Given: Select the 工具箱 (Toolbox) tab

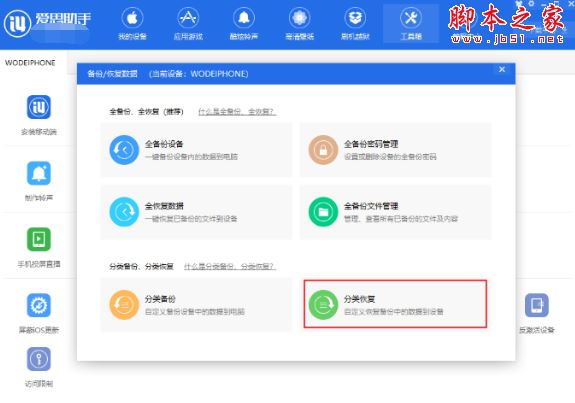Looking at the screenshot, I should (411, 23).
